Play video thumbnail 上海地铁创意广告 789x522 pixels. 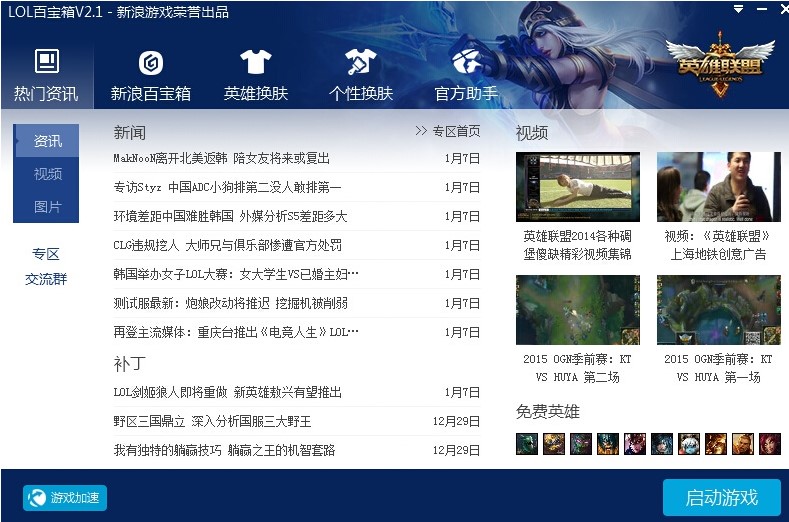point(719,187)
